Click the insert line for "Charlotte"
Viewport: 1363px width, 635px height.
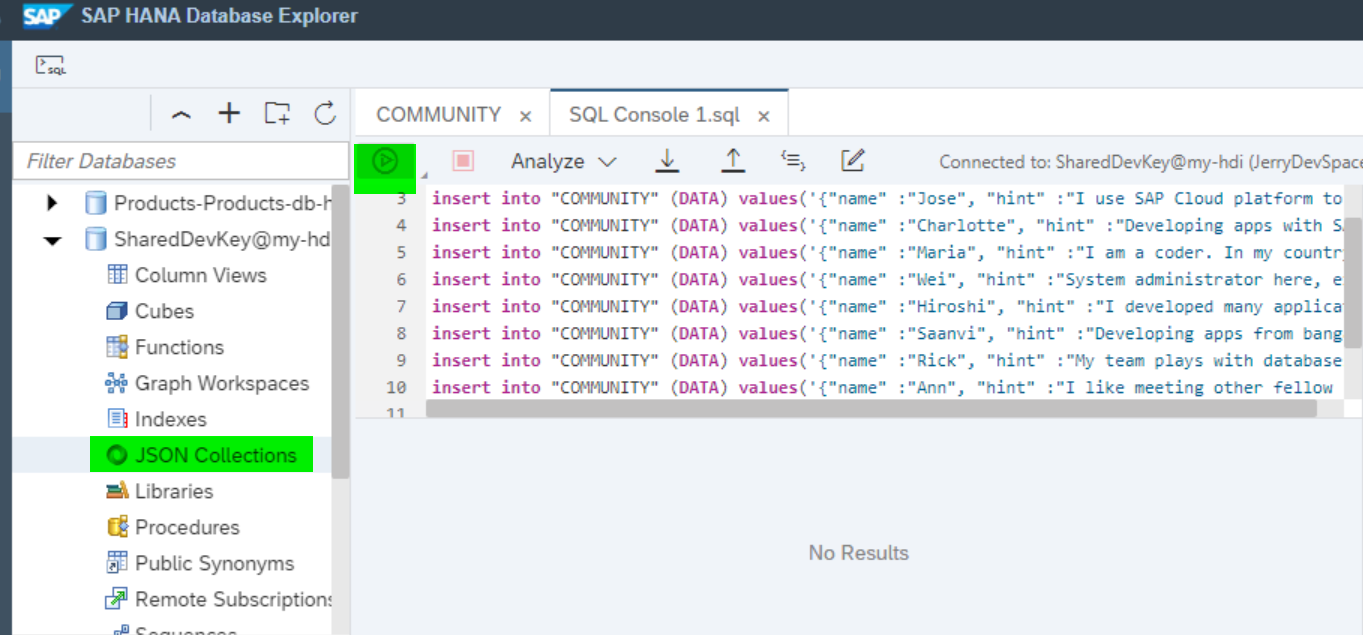pyautogui.click(x=887, y=225)
